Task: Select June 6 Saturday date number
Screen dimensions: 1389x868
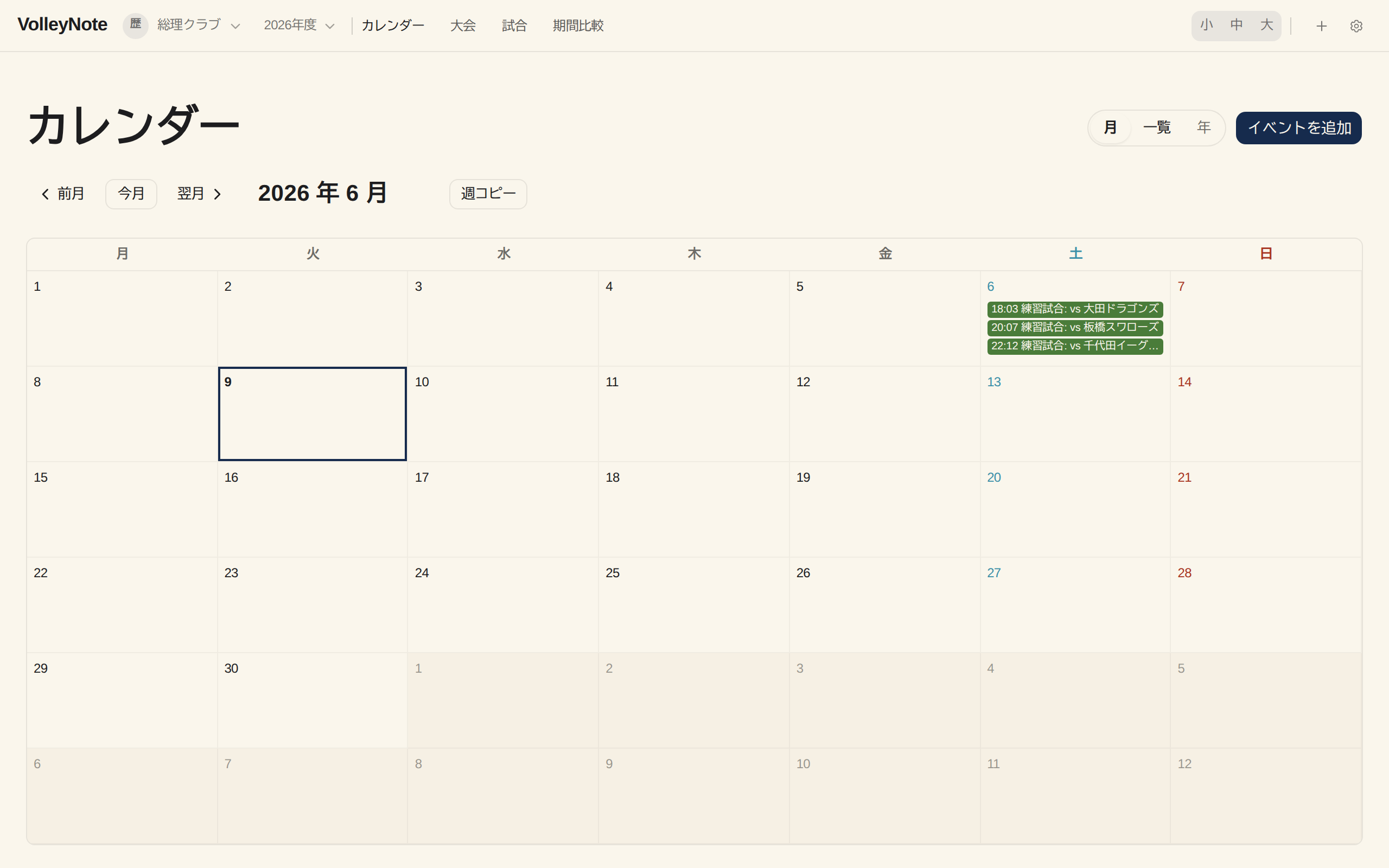Action: [x=990, y=286]
